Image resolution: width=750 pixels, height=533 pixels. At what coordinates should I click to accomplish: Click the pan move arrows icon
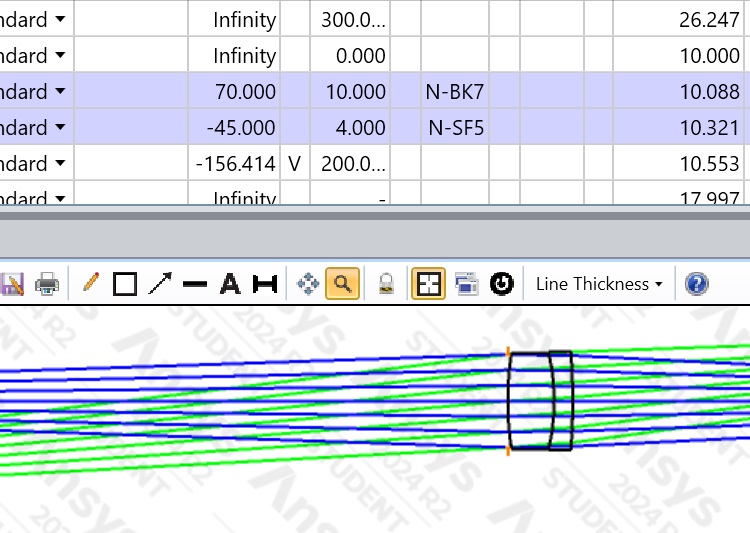tap(308, 284)
